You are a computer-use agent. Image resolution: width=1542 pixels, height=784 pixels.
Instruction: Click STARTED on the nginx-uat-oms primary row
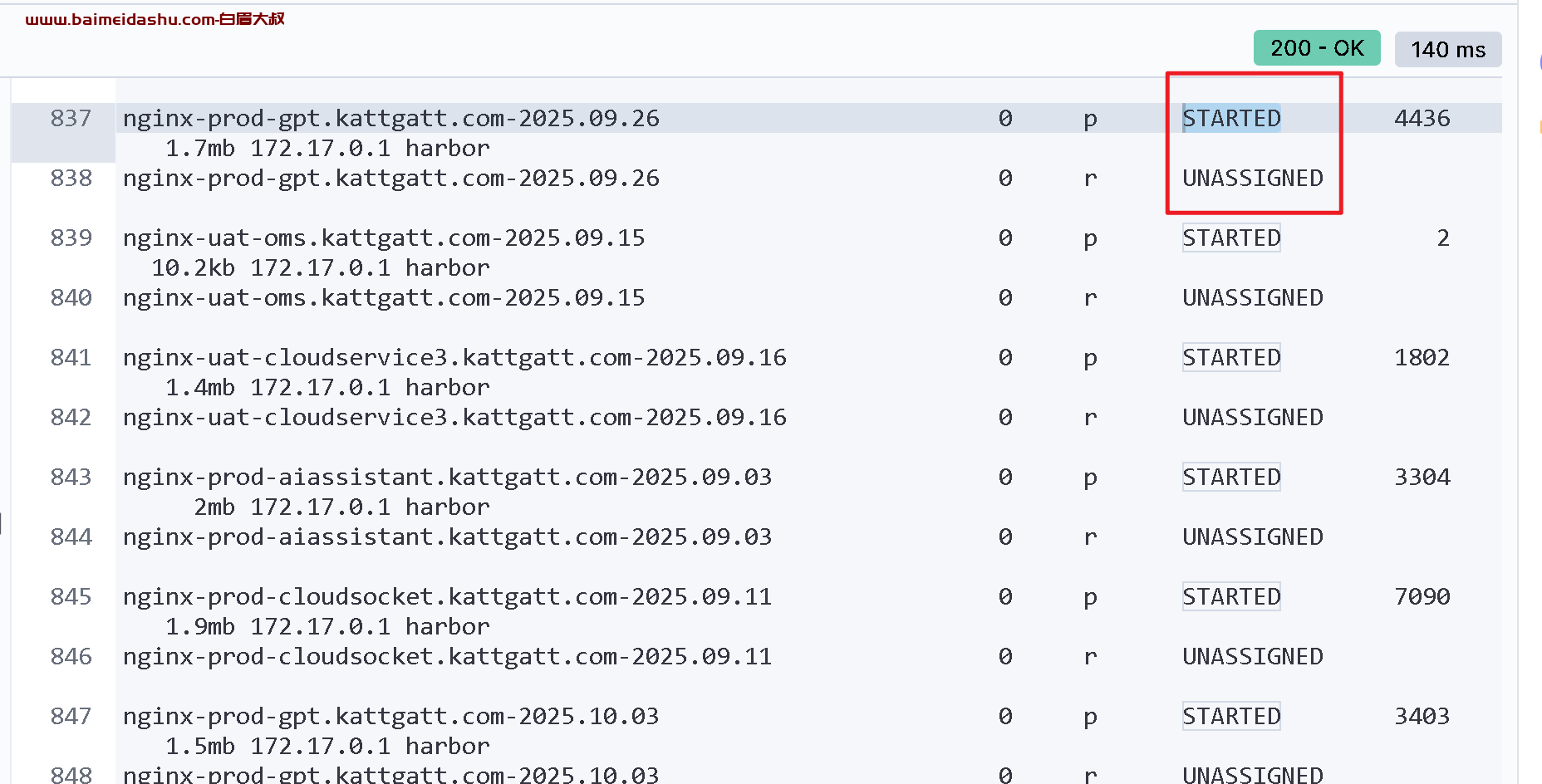pos(1231,238)
